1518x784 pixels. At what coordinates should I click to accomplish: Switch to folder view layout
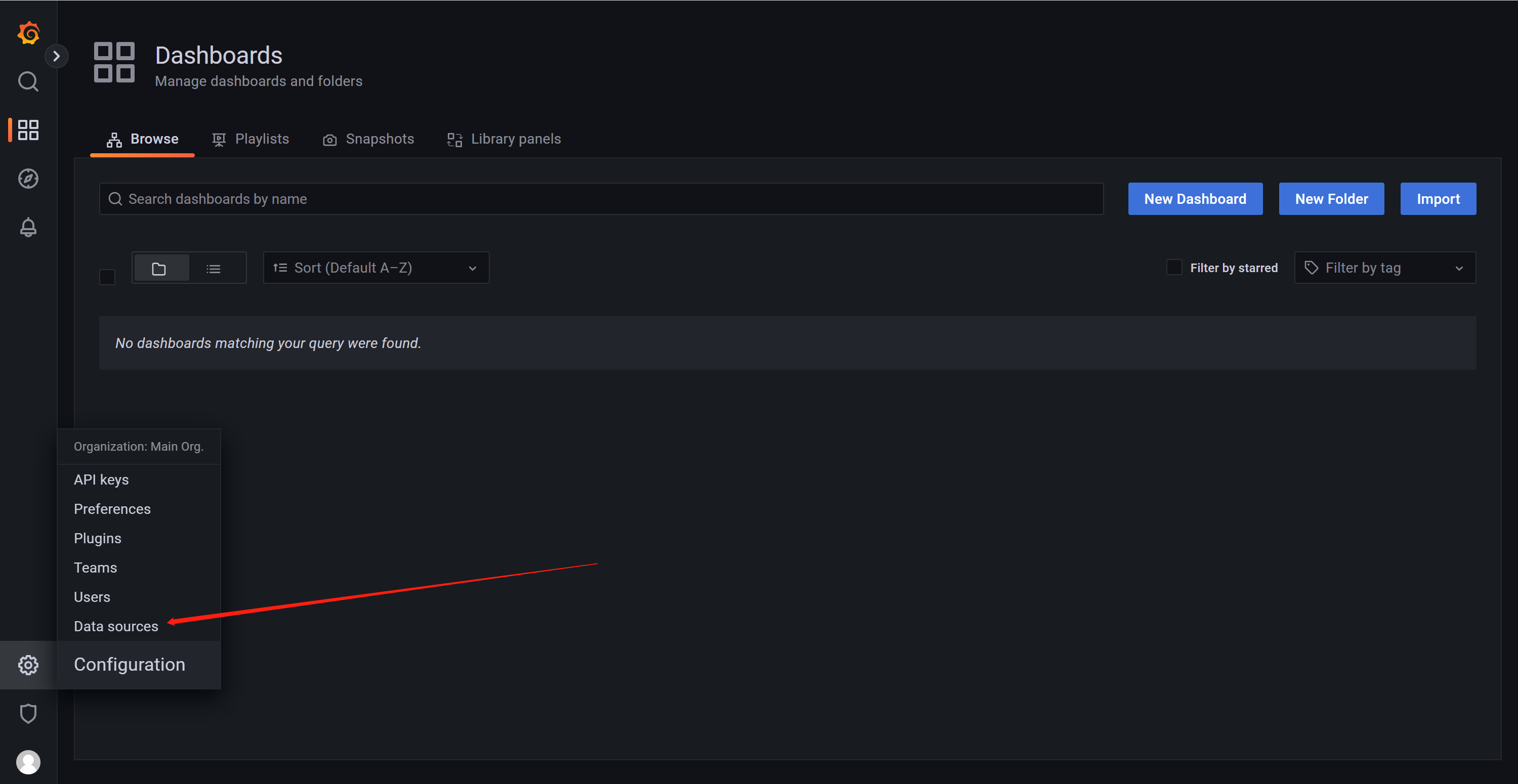161,268
